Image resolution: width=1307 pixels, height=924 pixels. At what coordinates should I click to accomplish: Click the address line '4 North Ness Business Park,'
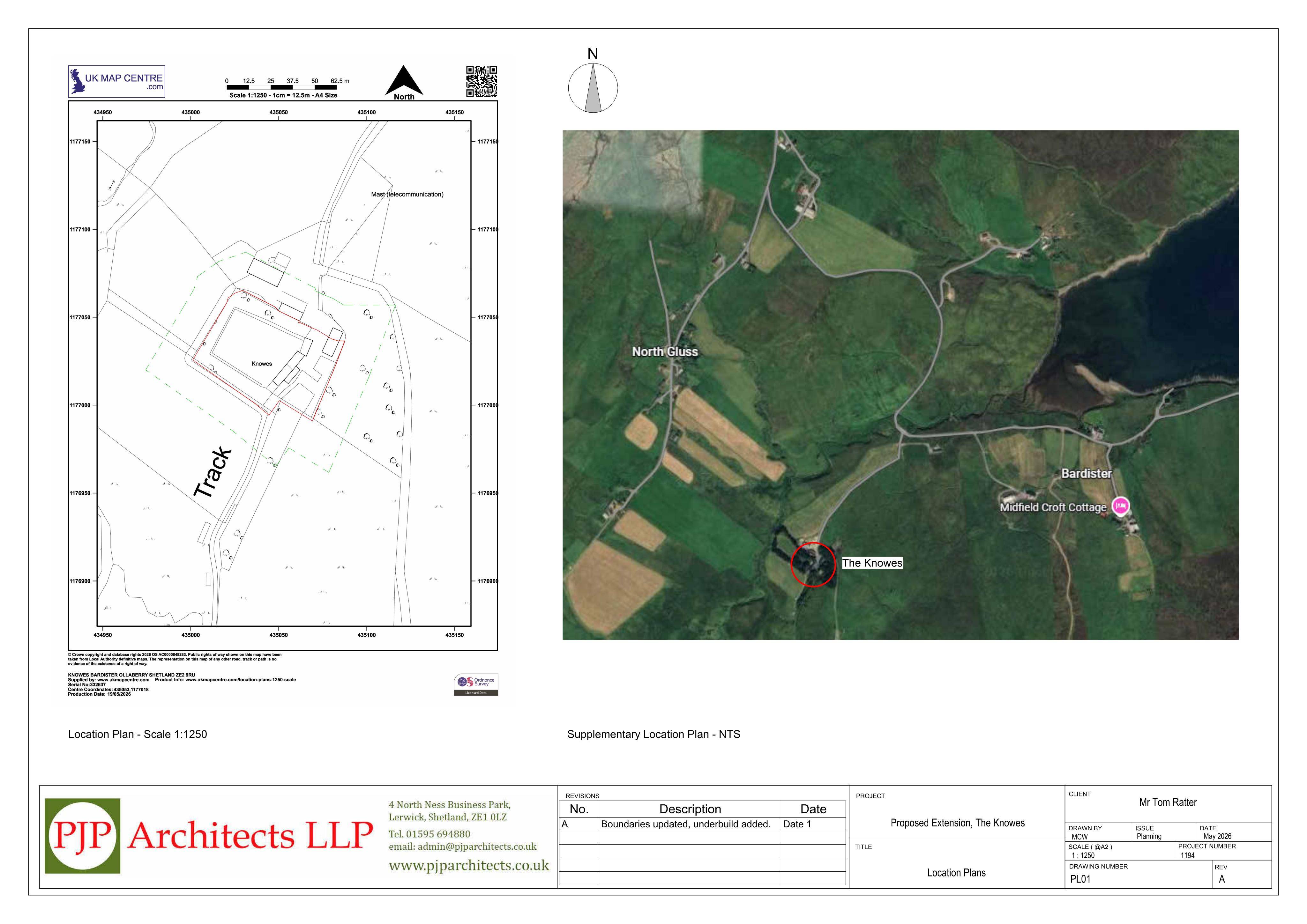pyautogui.click(x=450, y=804)
